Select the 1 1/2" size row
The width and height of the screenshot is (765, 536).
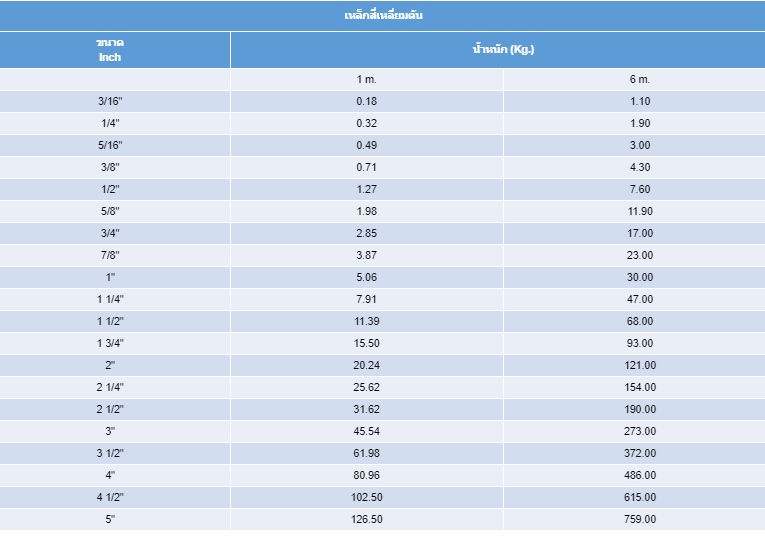click(110, 321)
